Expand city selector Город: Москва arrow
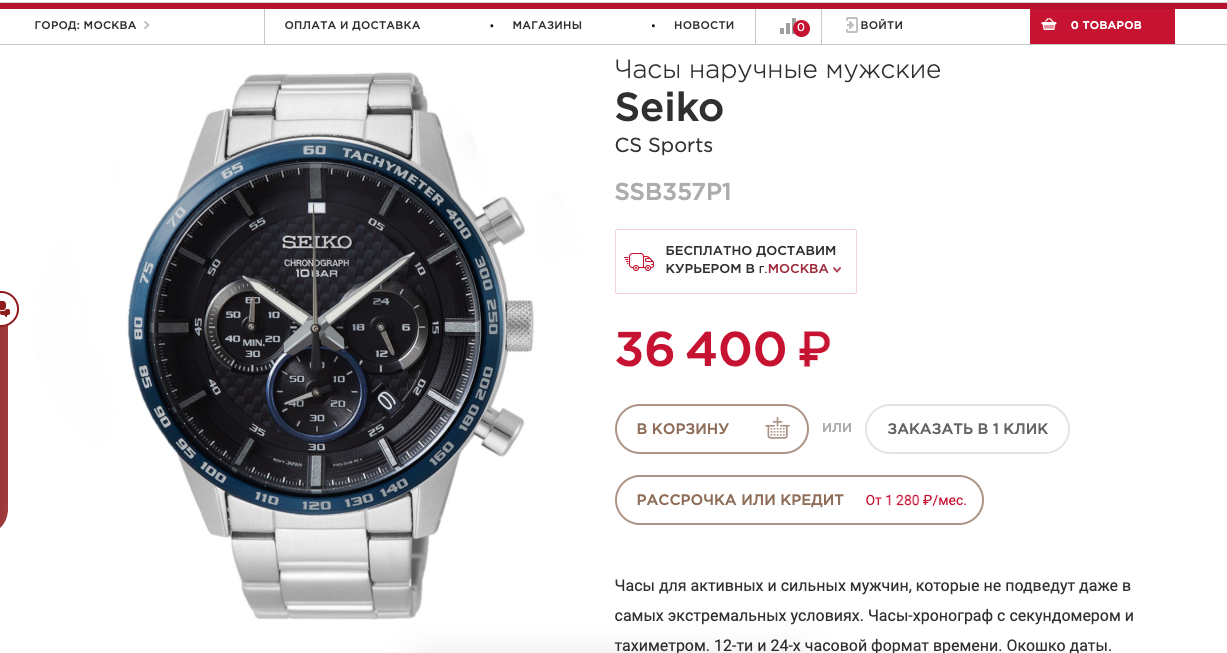 [x=147, y=25]
